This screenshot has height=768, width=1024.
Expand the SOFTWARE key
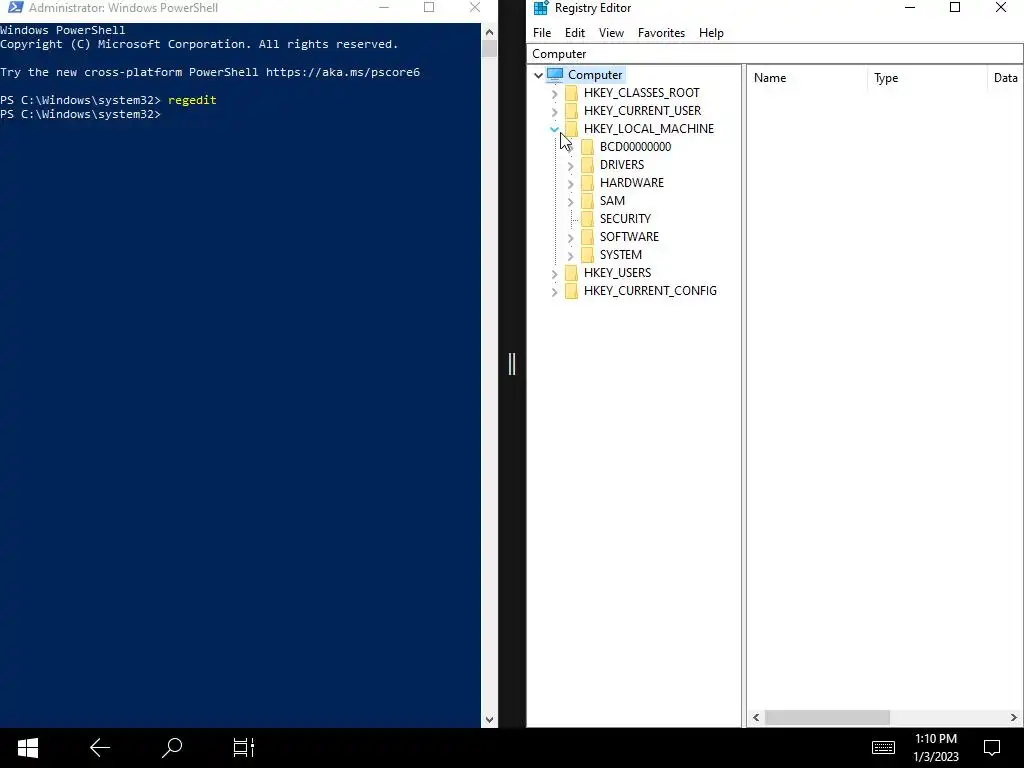[570, 238]
